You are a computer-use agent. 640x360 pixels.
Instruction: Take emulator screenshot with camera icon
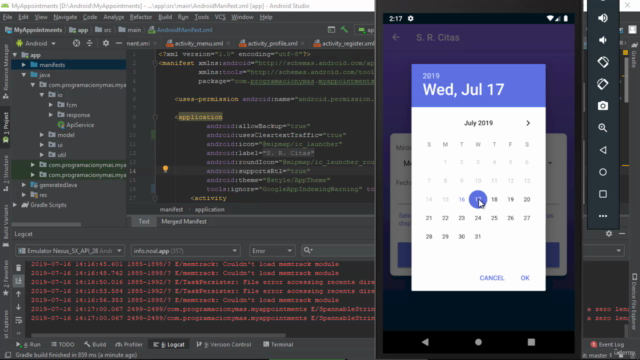point(603,106)
